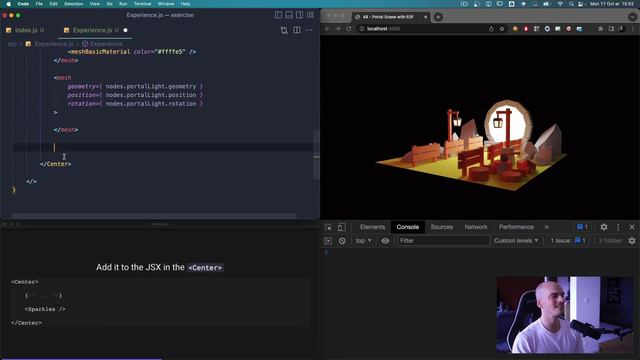Click the closing </Center> tag line
Screen dimensions: 640x360
(56, 164)
